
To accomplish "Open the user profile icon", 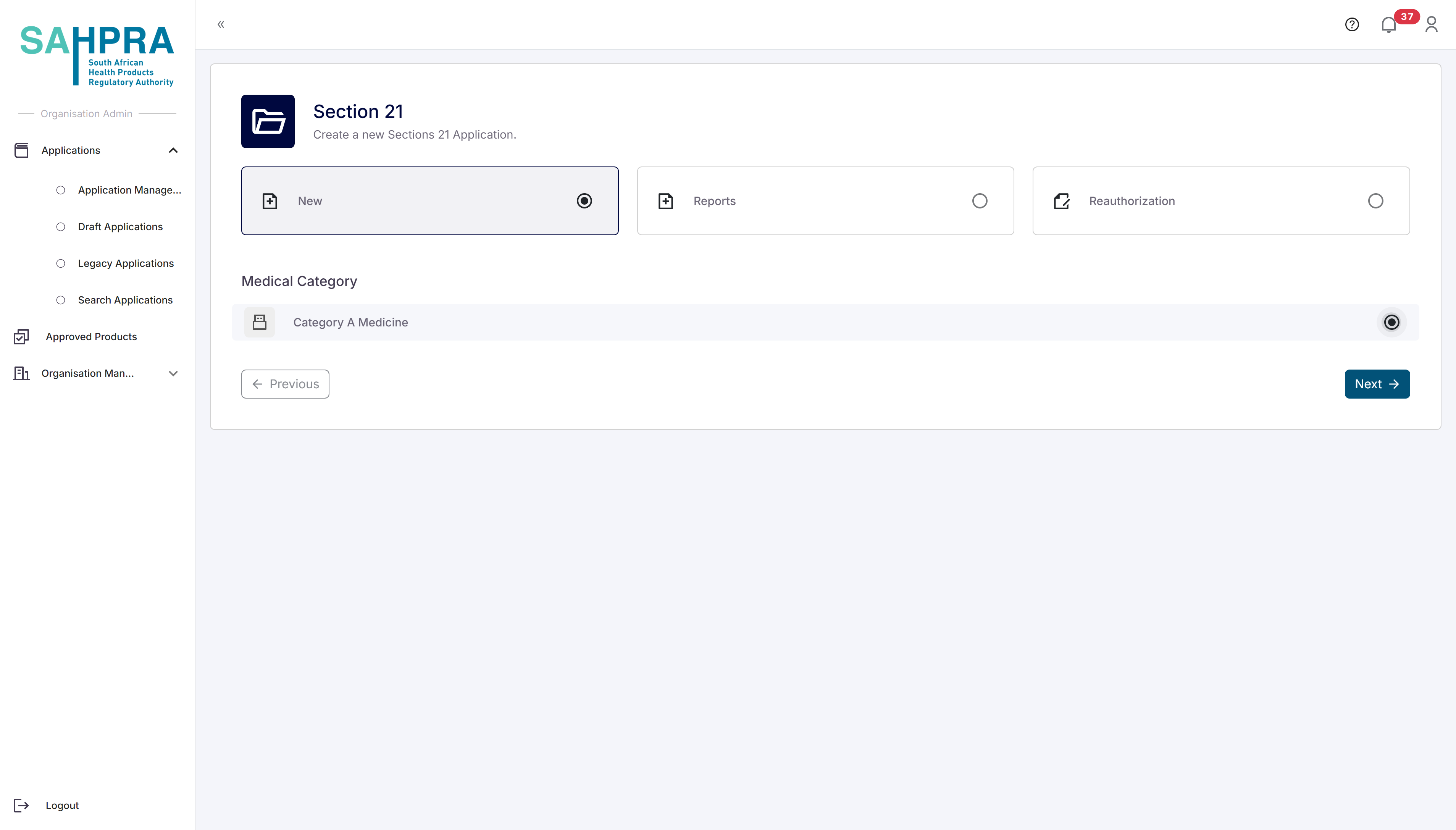I will click(x=1432, y=24).
